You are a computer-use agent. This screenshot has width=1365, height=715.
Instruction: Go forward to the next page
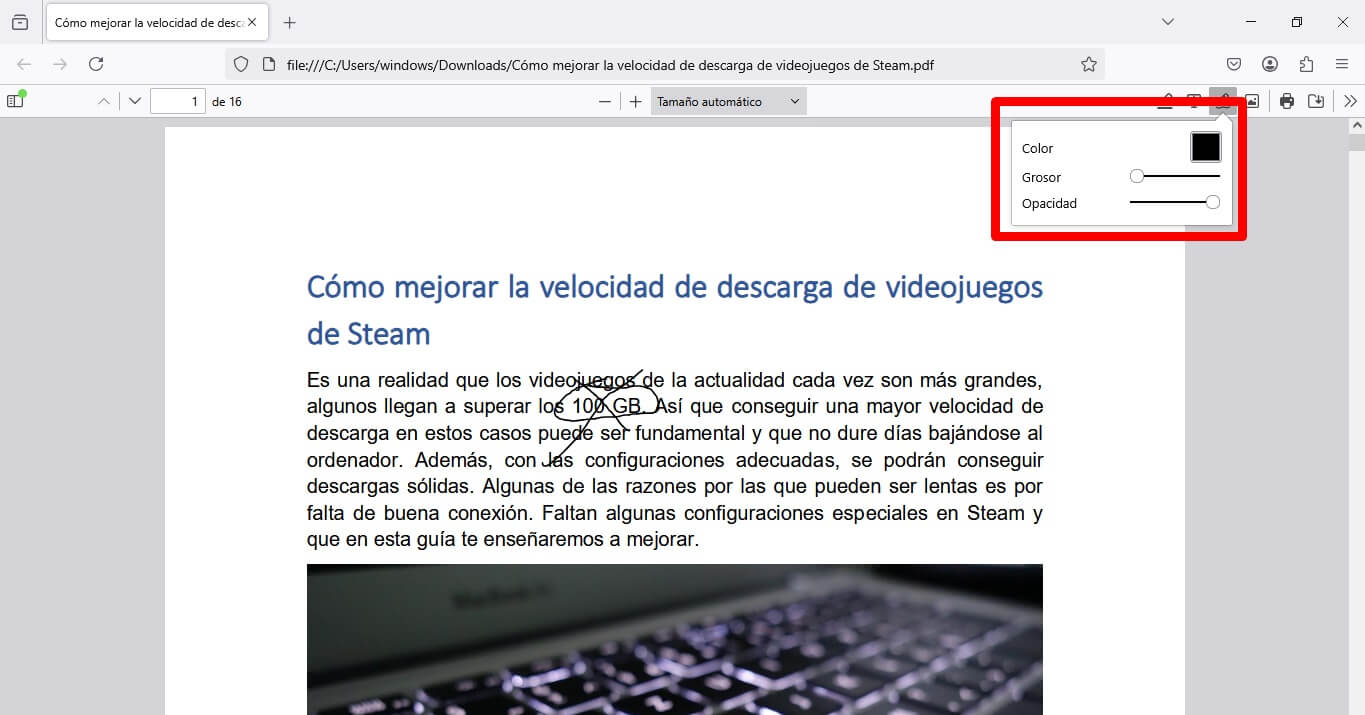tap(60, 64)
